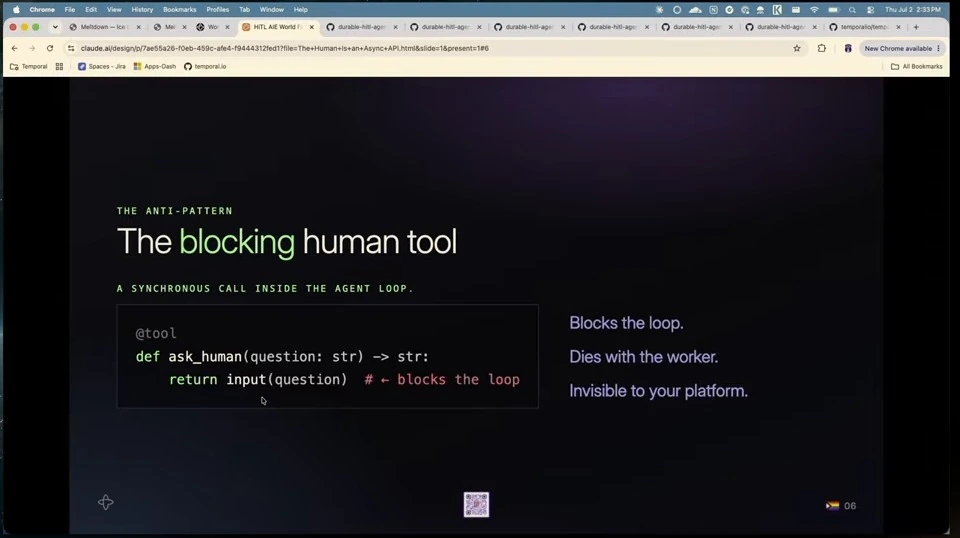Viewport: 960px width, 538px height.
Task: Open site information icon in address bar
Action: (x=71, y=48)
